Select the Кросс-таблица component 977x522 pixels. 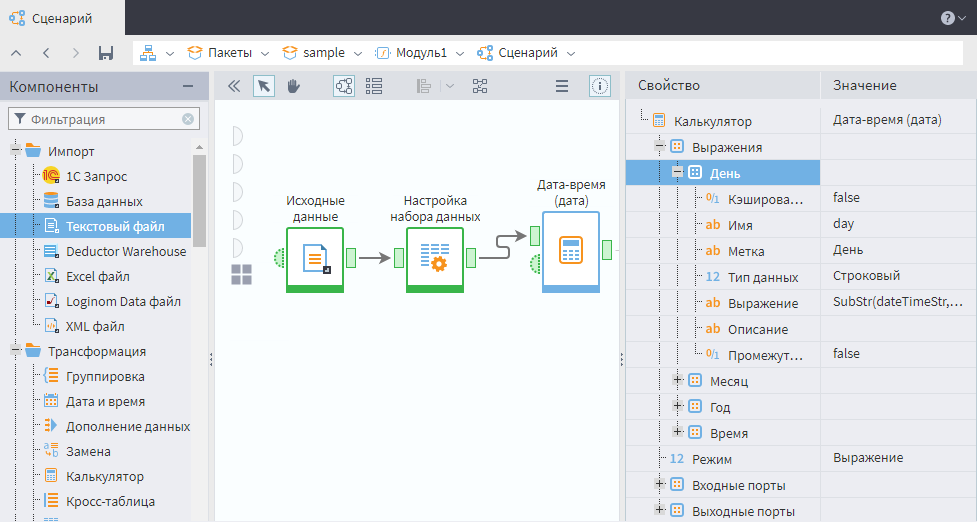pos(110,501)
